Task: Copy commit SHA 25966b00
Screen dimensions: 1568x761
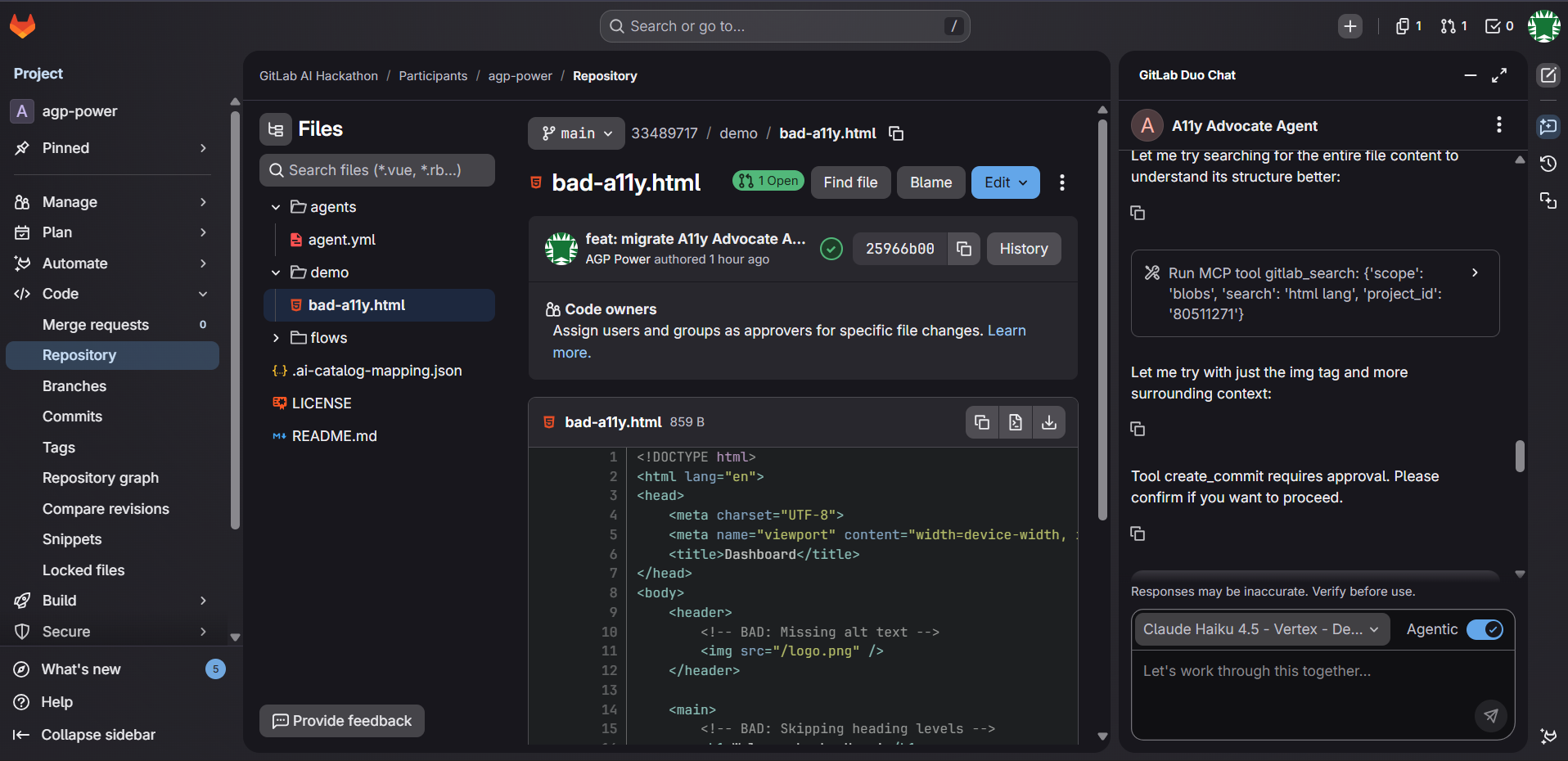Action: [964, 249]
